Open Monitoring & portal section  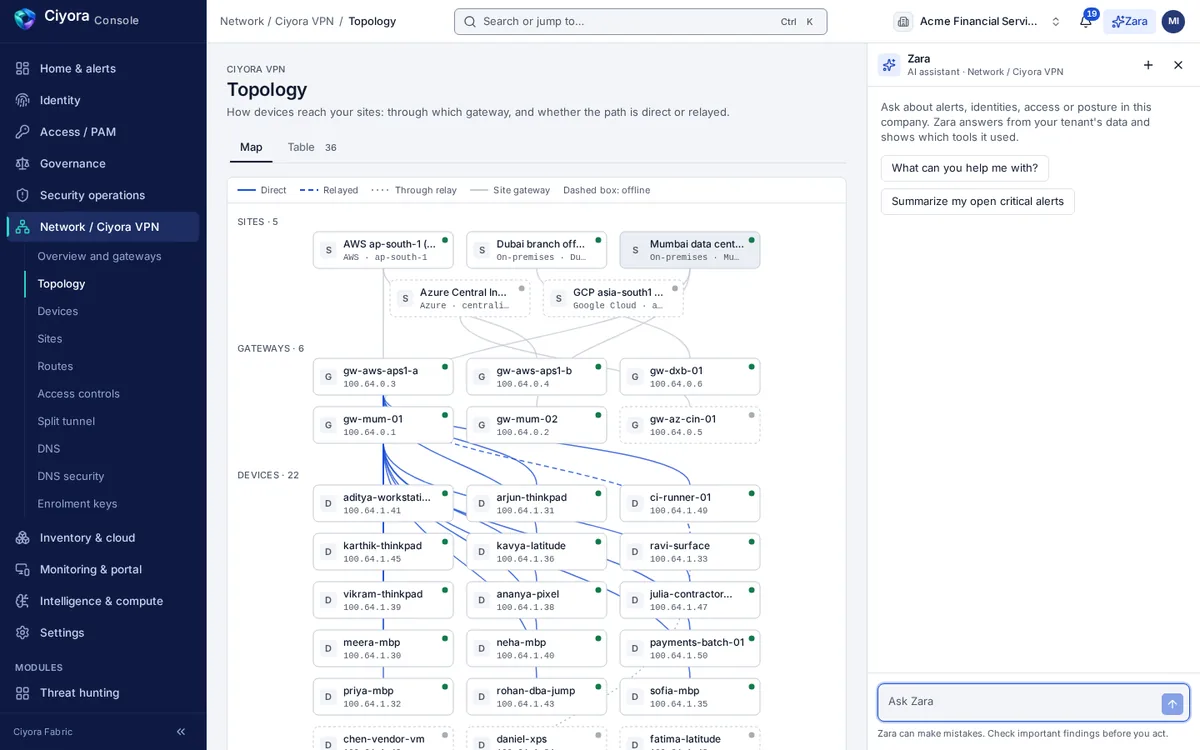[103, 569]
